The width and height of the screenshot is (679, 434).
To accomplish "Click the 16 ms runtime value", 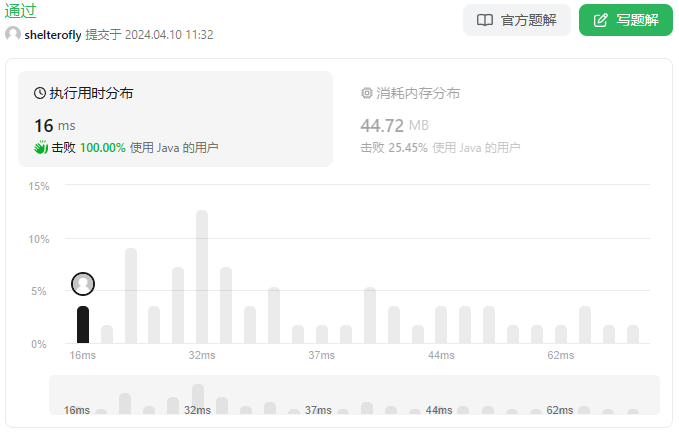I will (55, 126).
